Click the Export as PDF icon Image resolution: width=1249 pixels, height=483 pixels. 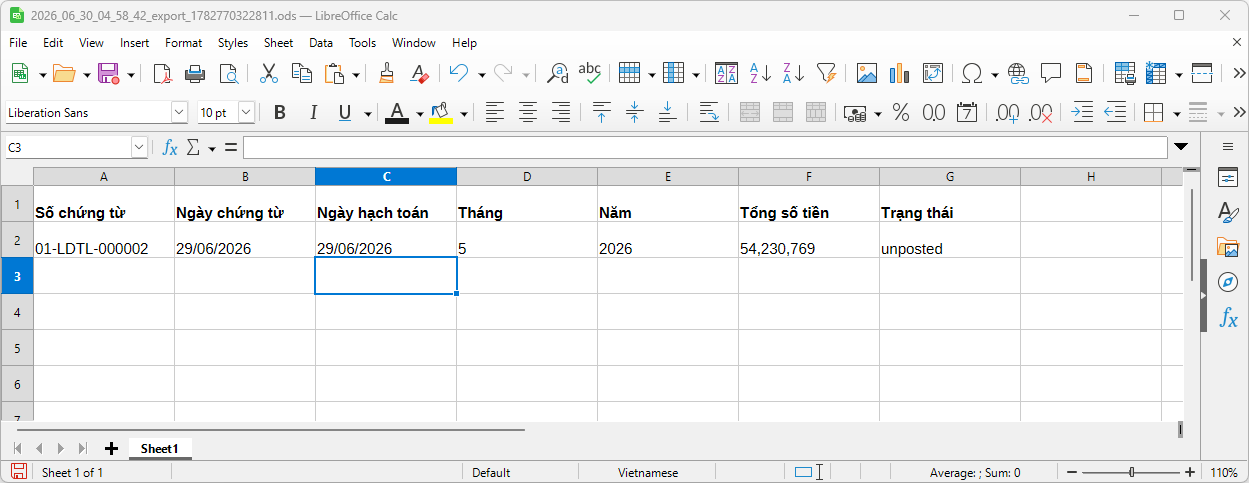(x=162, y=73)
